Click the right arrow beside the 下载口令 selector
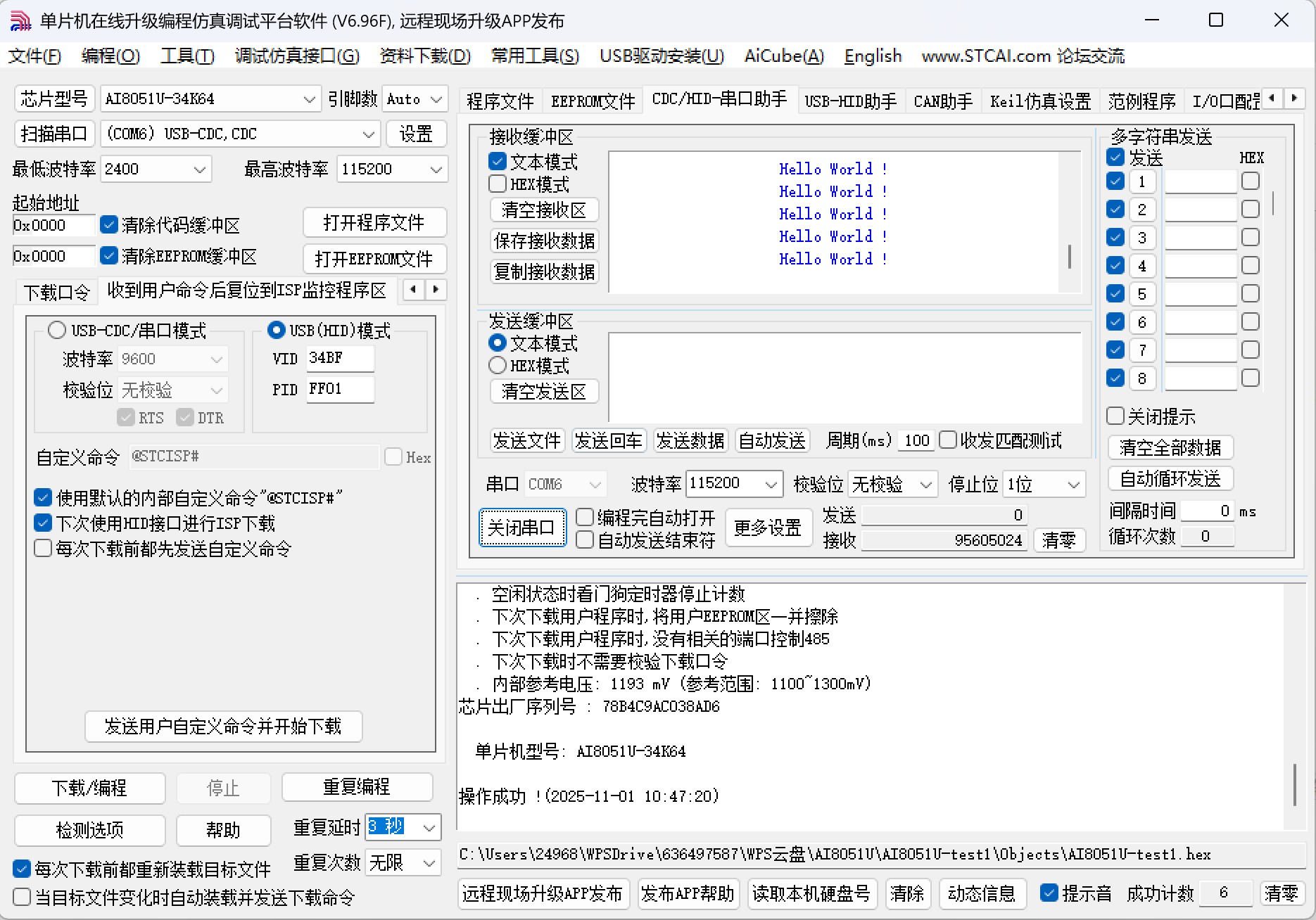Screen dimensions: 1316x920 pos(436,290)
